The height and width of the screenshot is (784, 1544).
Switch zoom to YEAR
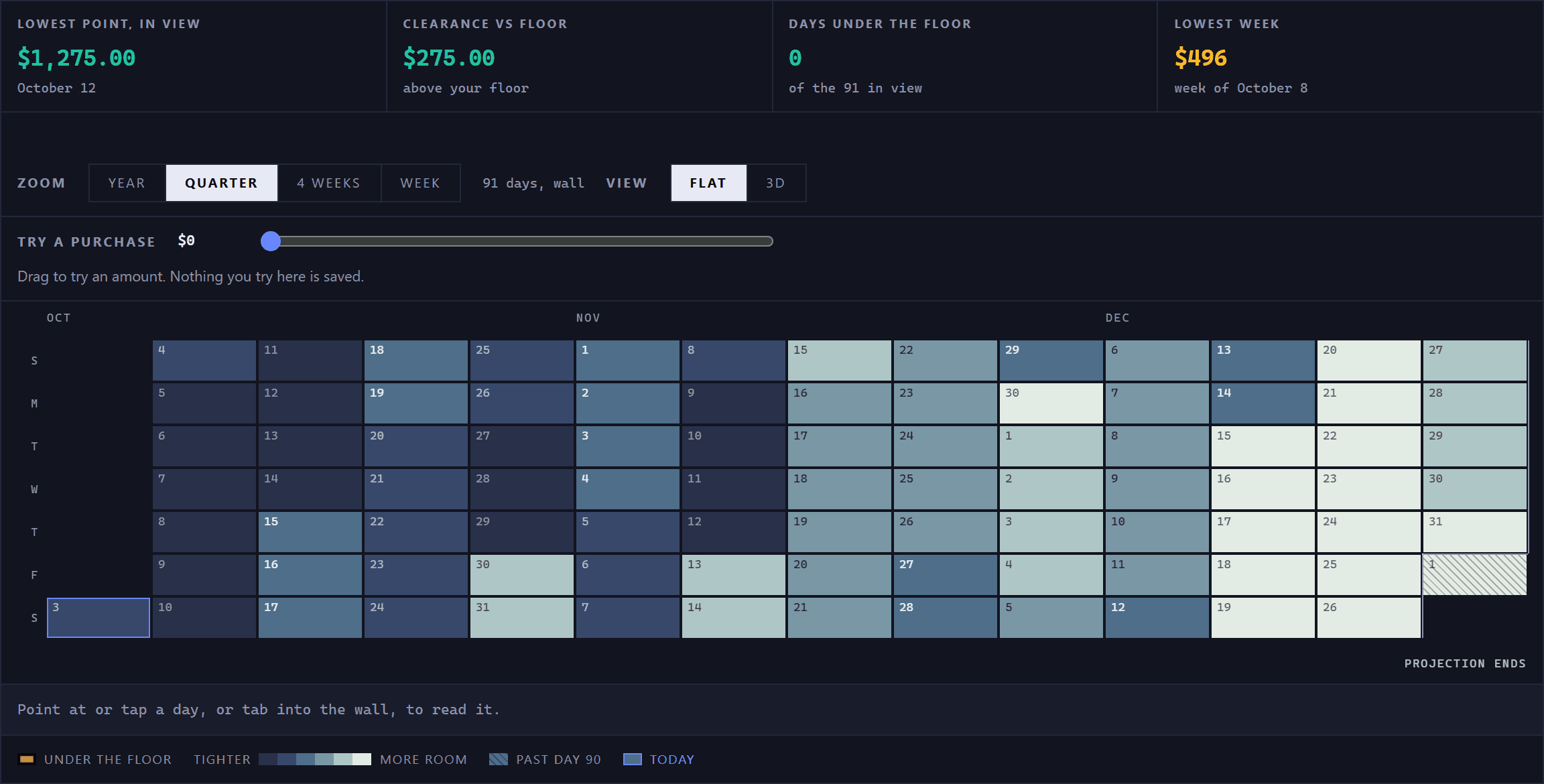[127, 183]
